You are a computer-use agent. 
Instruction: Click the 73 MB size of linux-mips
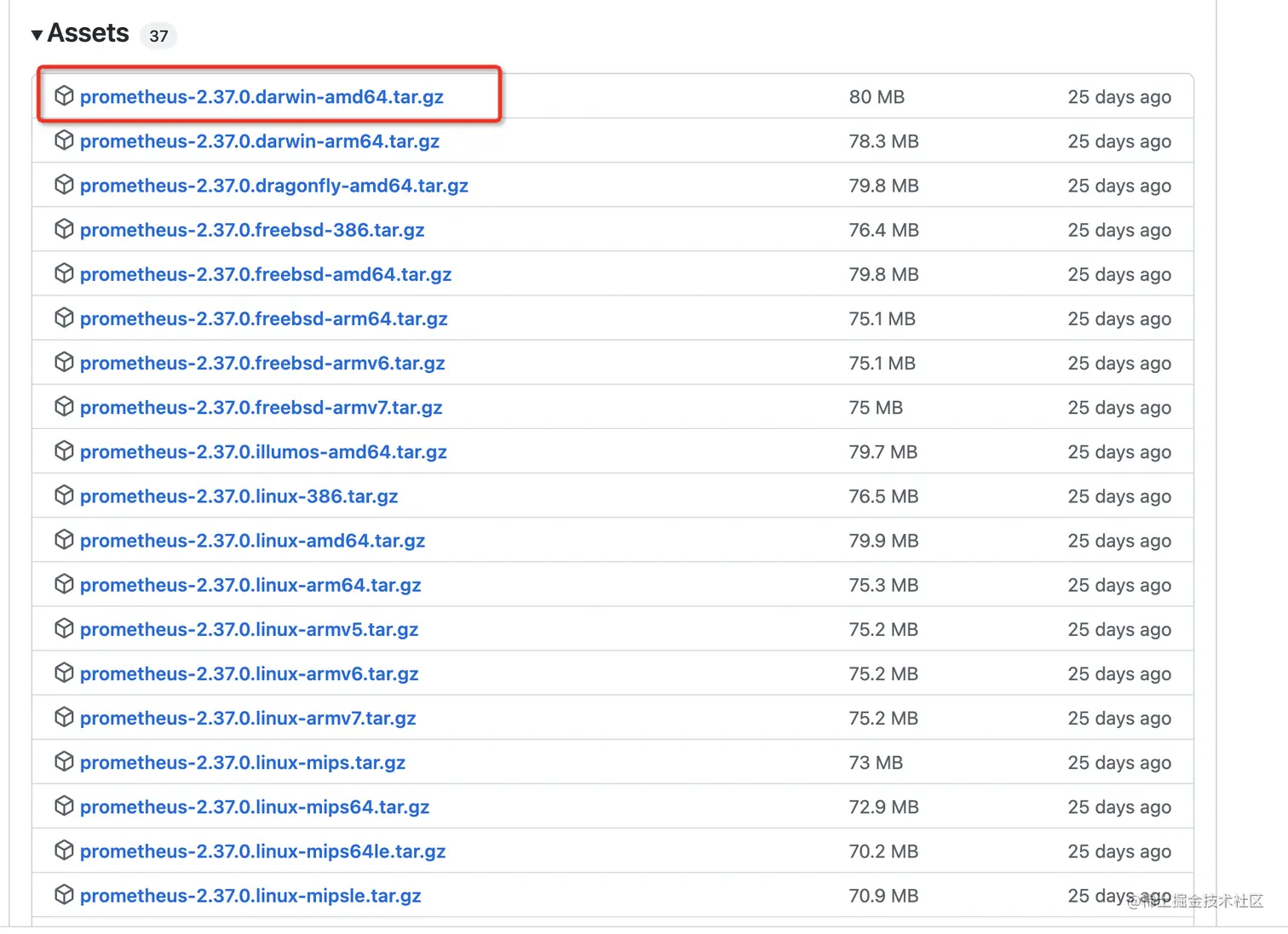click(876, 763)
